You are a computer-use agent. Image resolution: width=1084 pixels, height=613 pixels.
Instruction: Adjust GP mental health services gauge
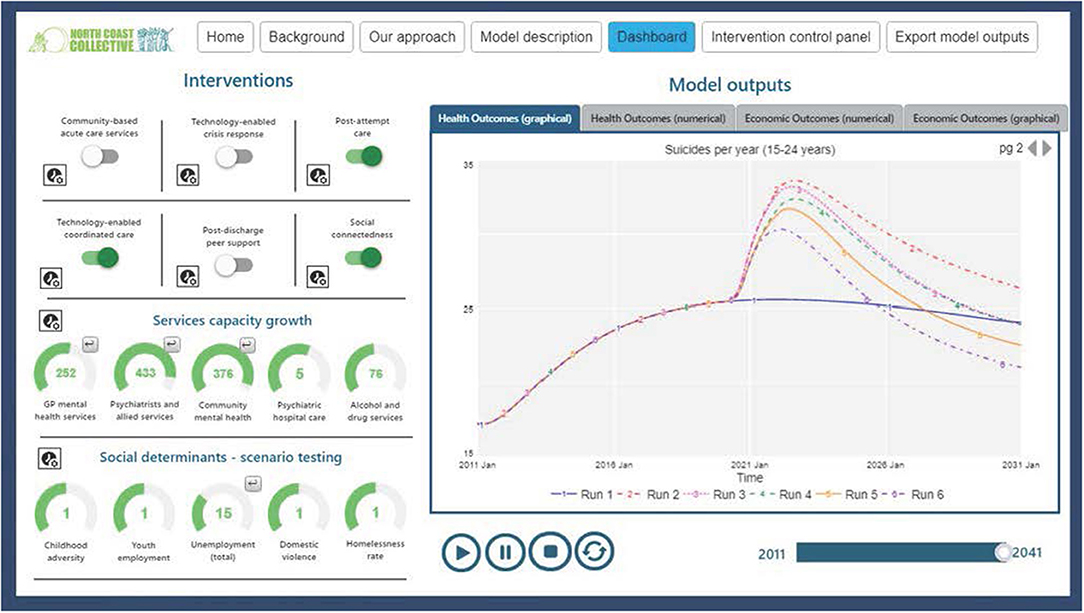[x=66, y=370]
